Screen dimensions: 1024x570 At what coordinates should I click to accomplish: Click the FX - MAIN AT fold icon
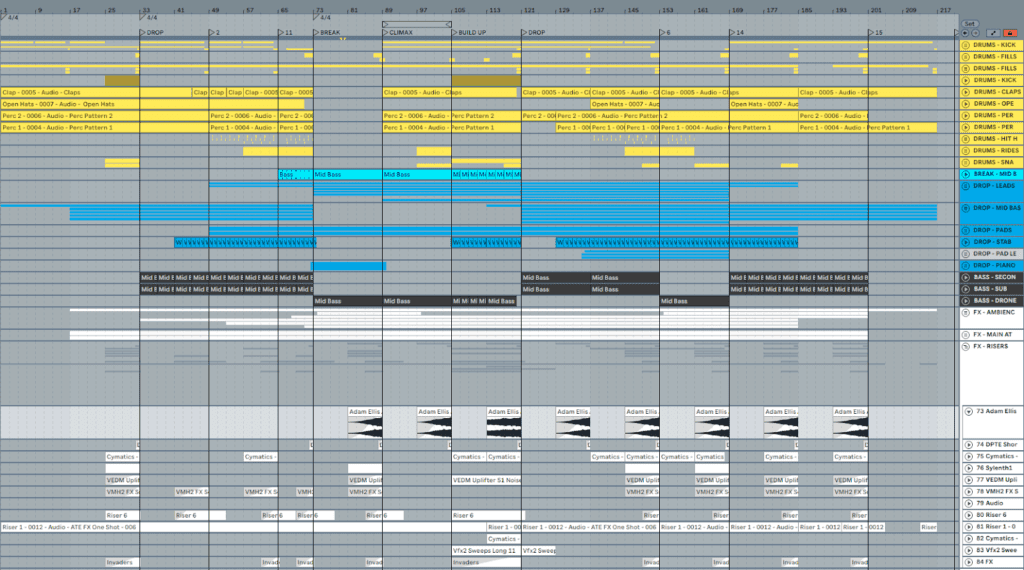pyautogui.click(x=966, y=335)
